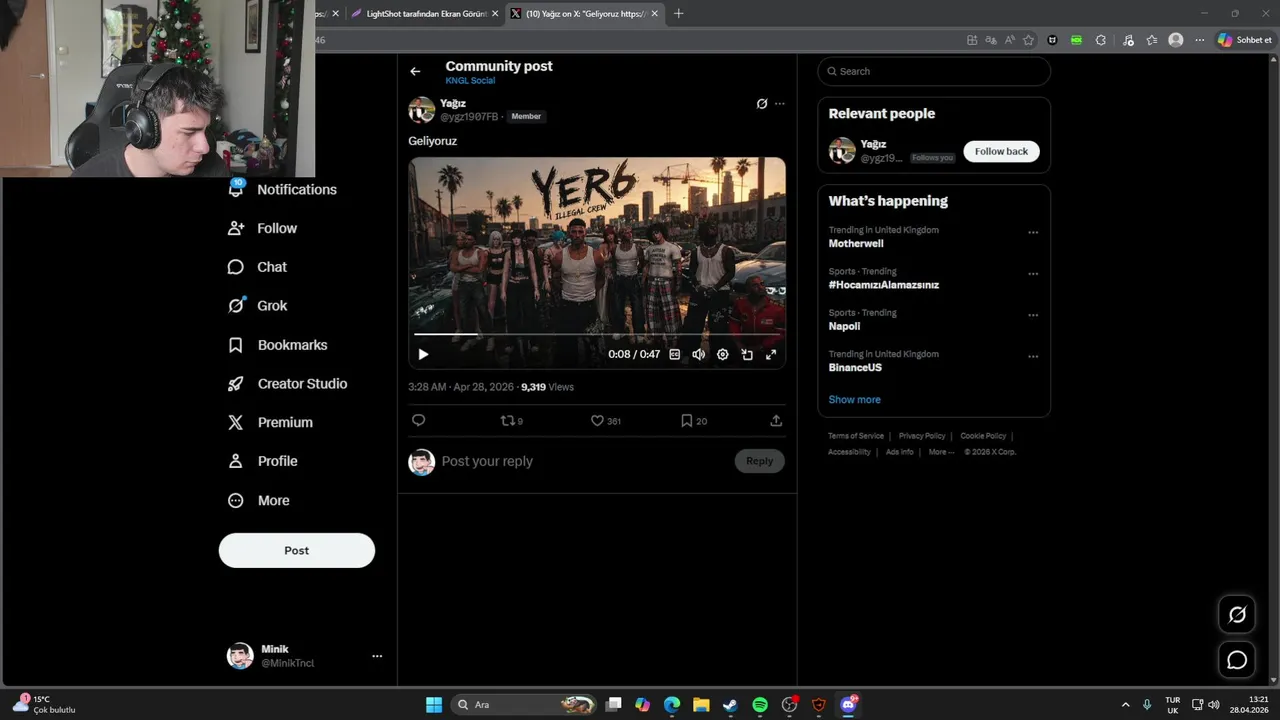Open the KNGL Social community link
The height and width of the screenshot is (720, 1280).
[x=470, y=81]
